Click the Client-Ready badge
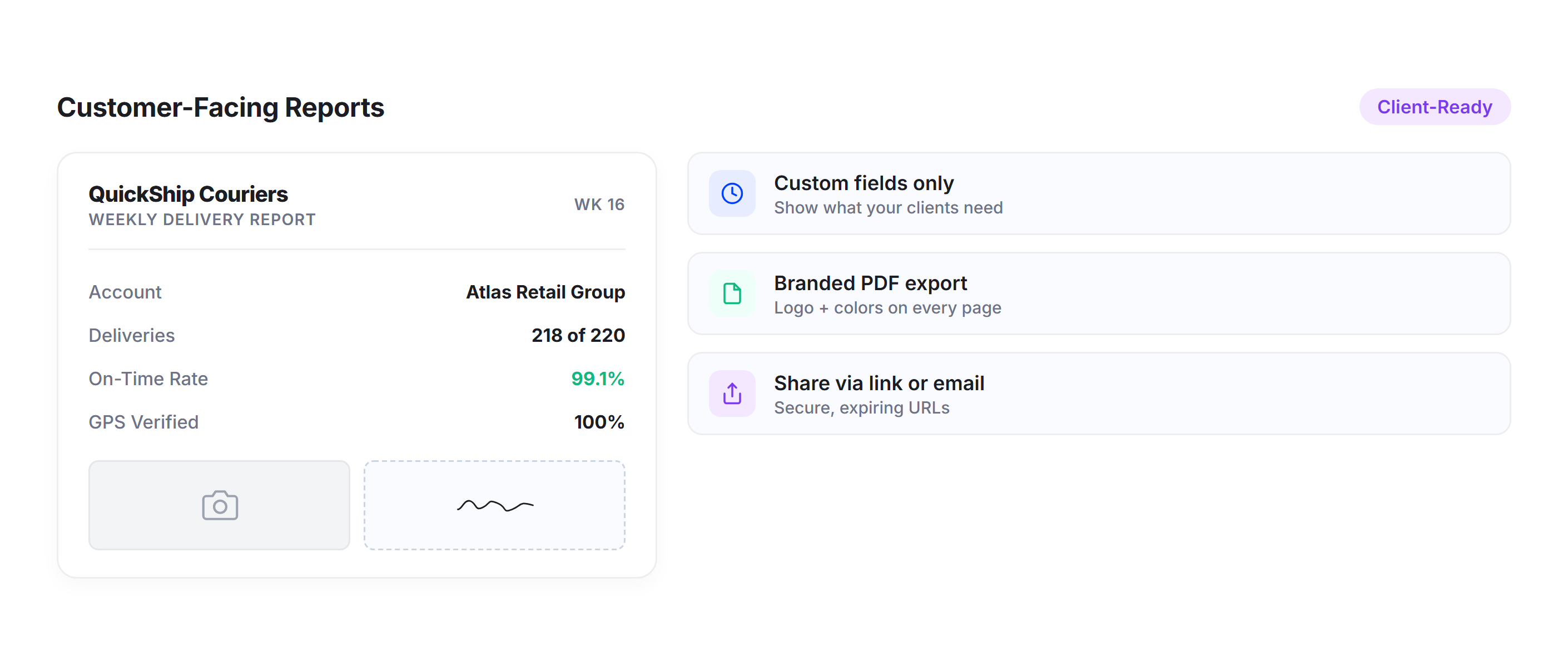1568x667 pixels. [1435, 107]
